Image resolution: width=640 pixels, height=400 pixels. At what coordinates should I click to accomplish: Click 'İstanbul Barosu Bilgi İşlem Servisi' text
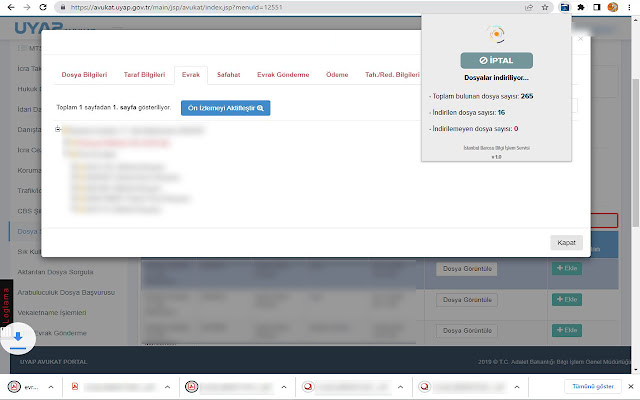tap(496, 148)
